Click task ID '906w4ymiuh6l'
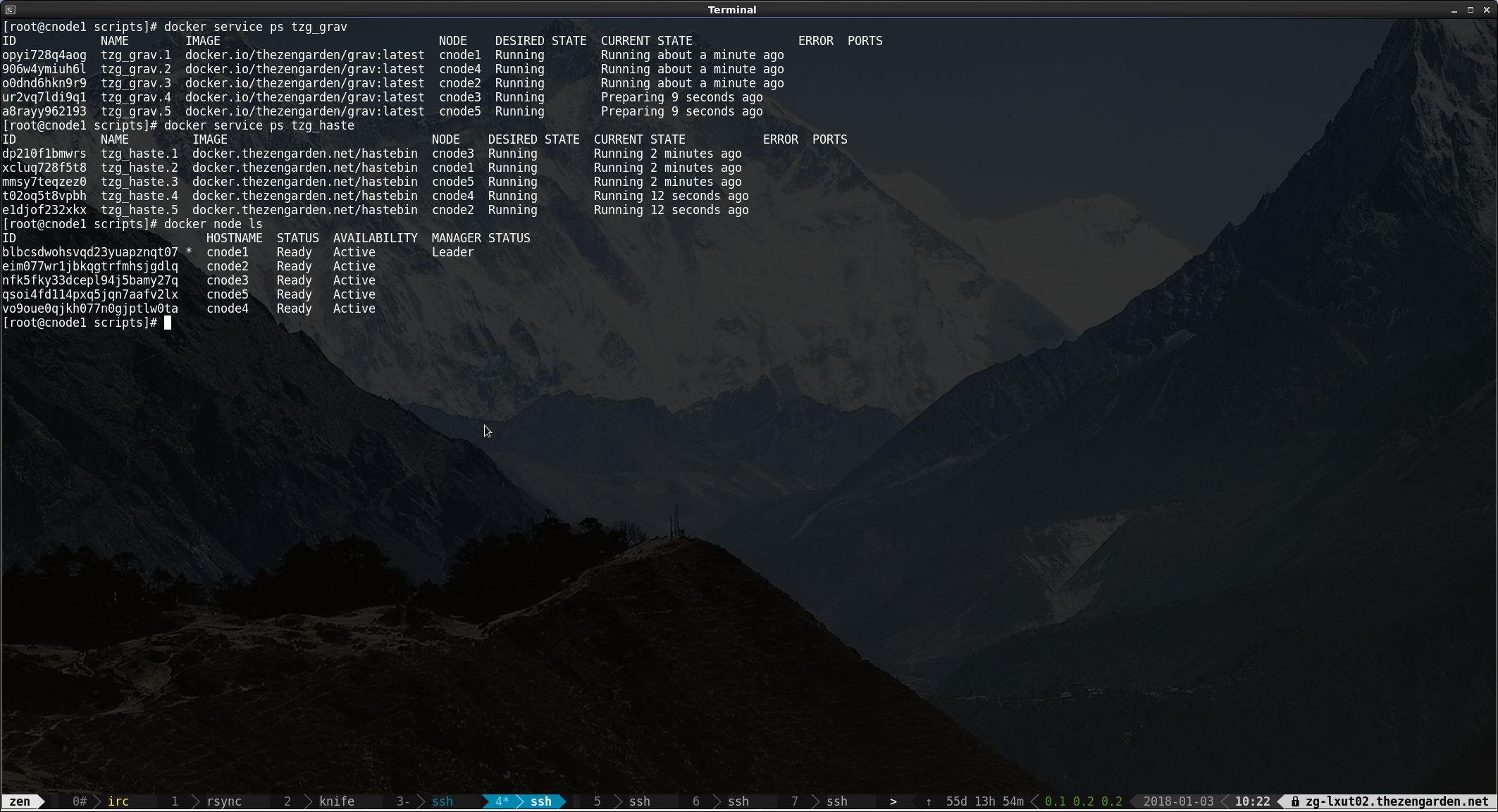Image resolution: width=1498 pixels, height=812 pixels. (x=44, y=69)
